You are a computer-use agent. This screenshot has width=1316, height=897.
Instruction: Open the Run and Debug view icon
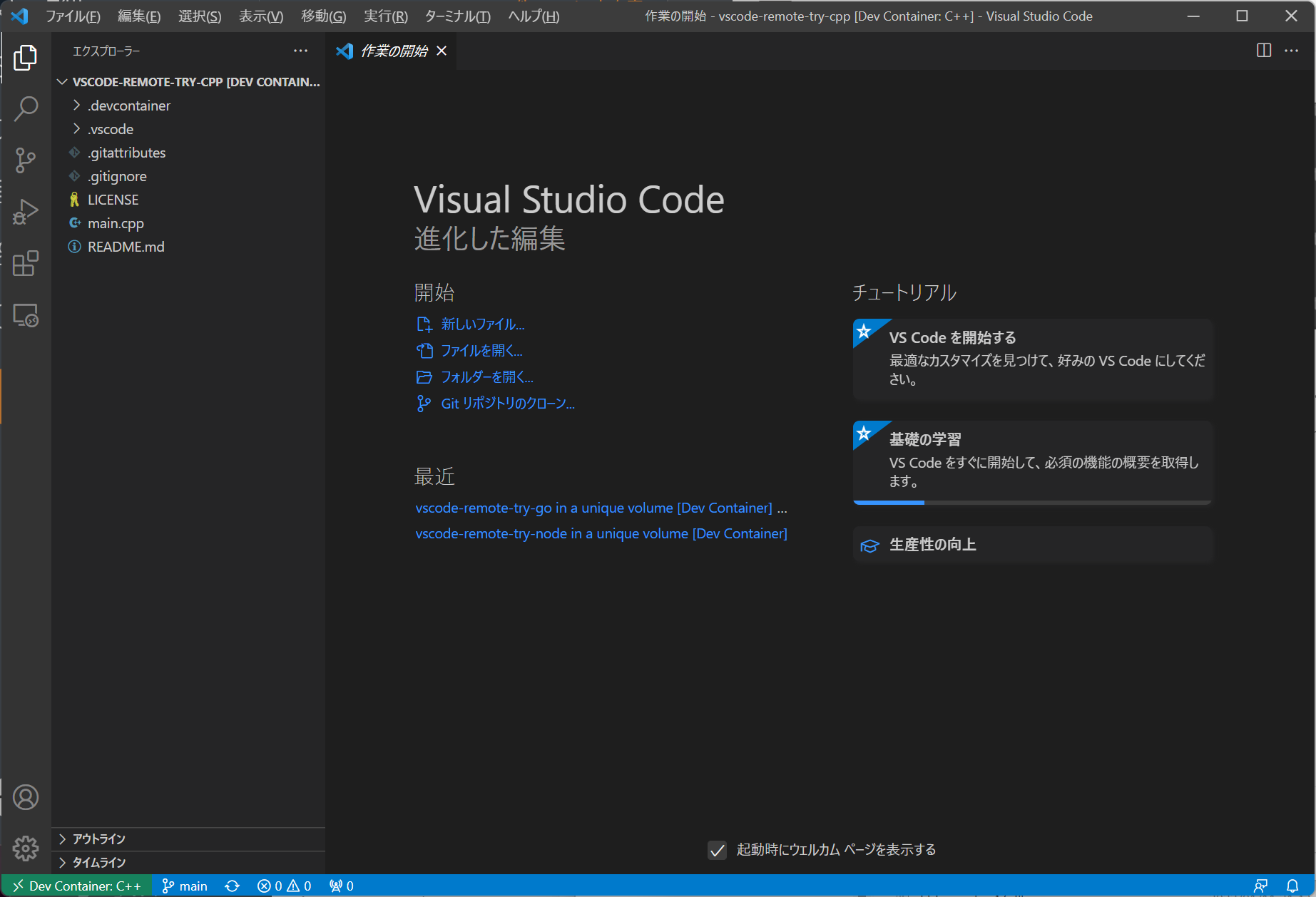click(26, 212)
